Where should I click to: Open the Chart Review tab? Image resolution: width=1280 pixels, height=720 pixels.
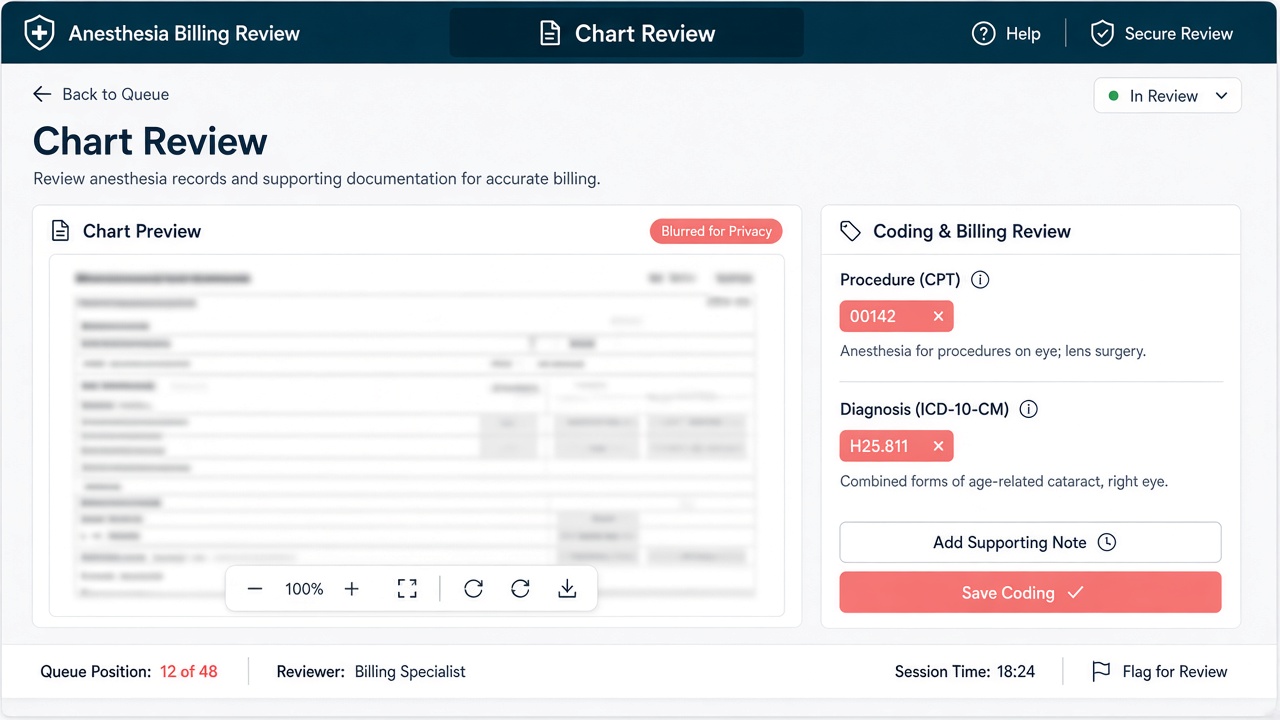coord(627,33)
